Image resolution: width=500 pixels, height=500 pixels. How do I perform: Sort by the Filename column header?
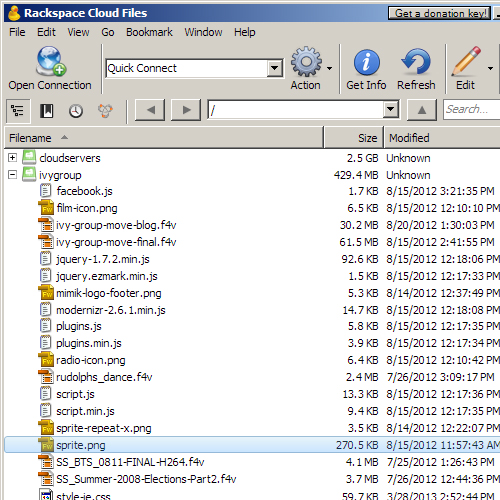pos(164,138)
